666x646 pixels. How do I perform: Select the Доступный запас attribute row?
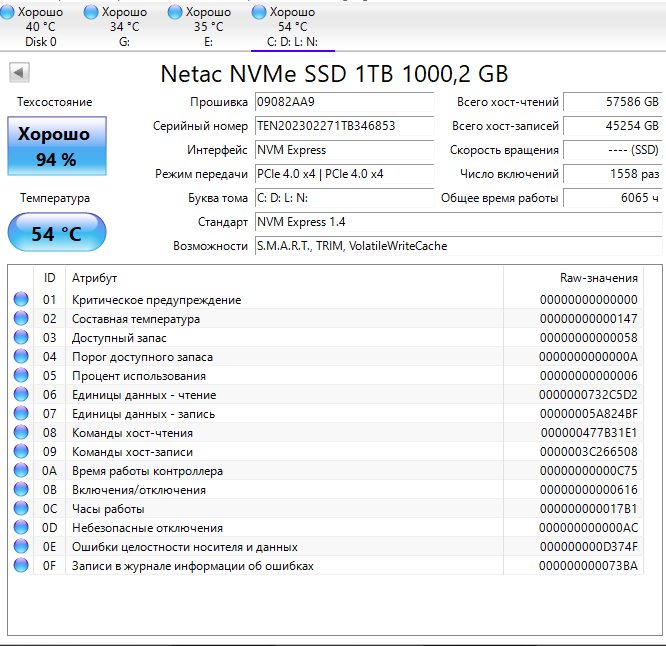coord(326,338)
